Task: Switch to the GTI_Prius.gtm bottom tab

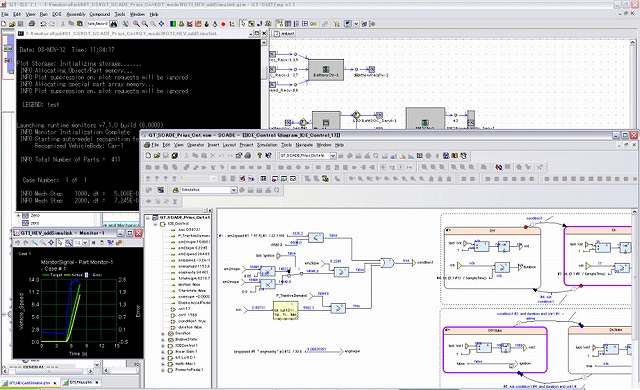Action: (81, 383)
